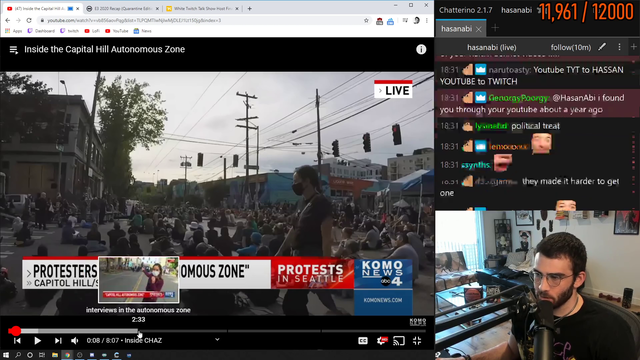Open a new browser tab
Image resolution: width=640 pixels, height=360 pixels.
pyautogui.click(x=249, y=8)
